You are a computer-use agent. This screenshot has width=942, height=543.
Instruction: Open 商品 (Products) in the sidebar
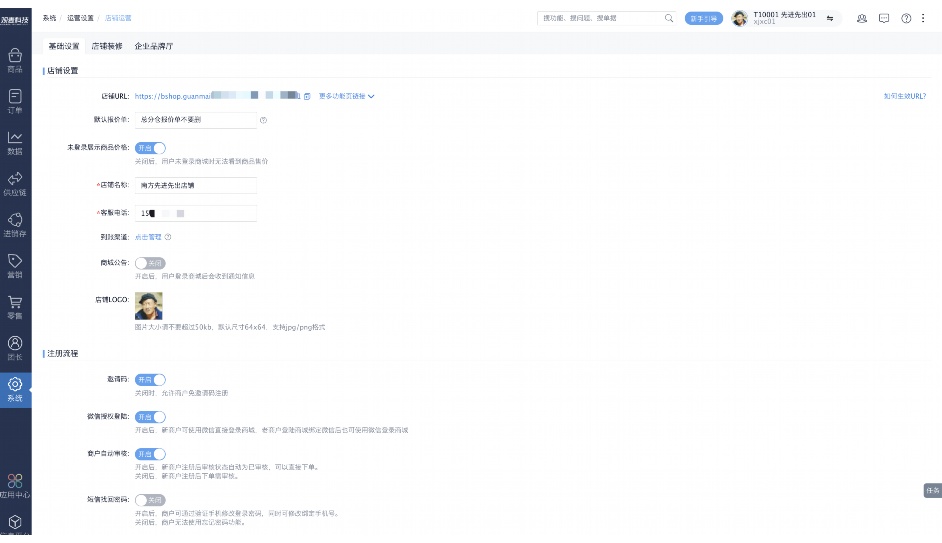15,60
